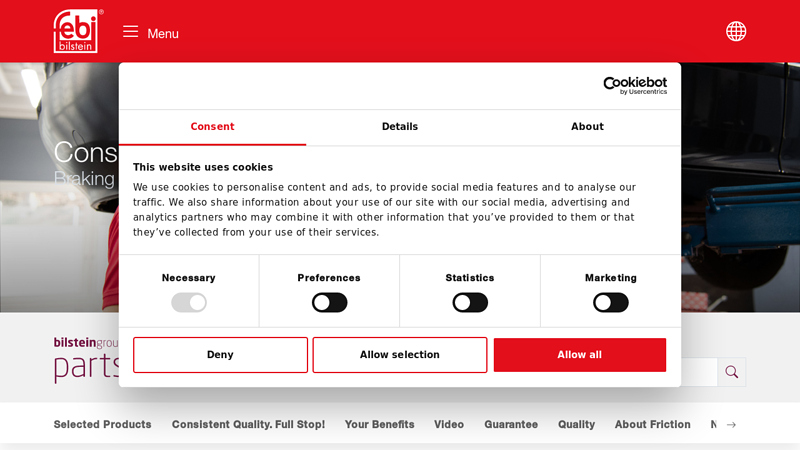This screenshot has width=800, height=450.
Task: Enable the Preferences cookies toggle
Action: point(329,302)
